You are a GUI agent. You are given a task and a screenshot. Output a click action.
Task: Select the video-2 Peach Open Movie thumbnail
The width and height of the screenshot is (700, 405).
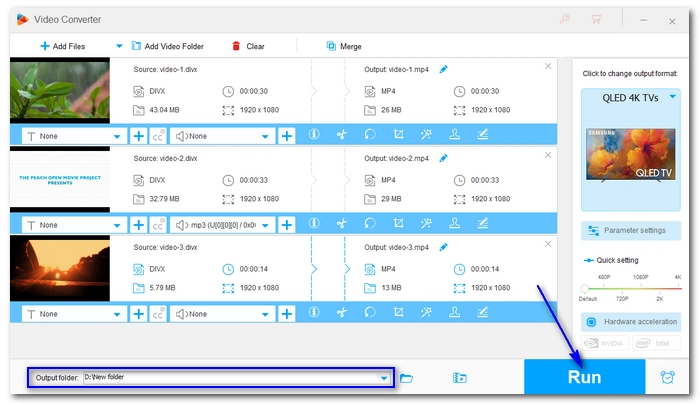pyautogui.click(x=60, y=180)
